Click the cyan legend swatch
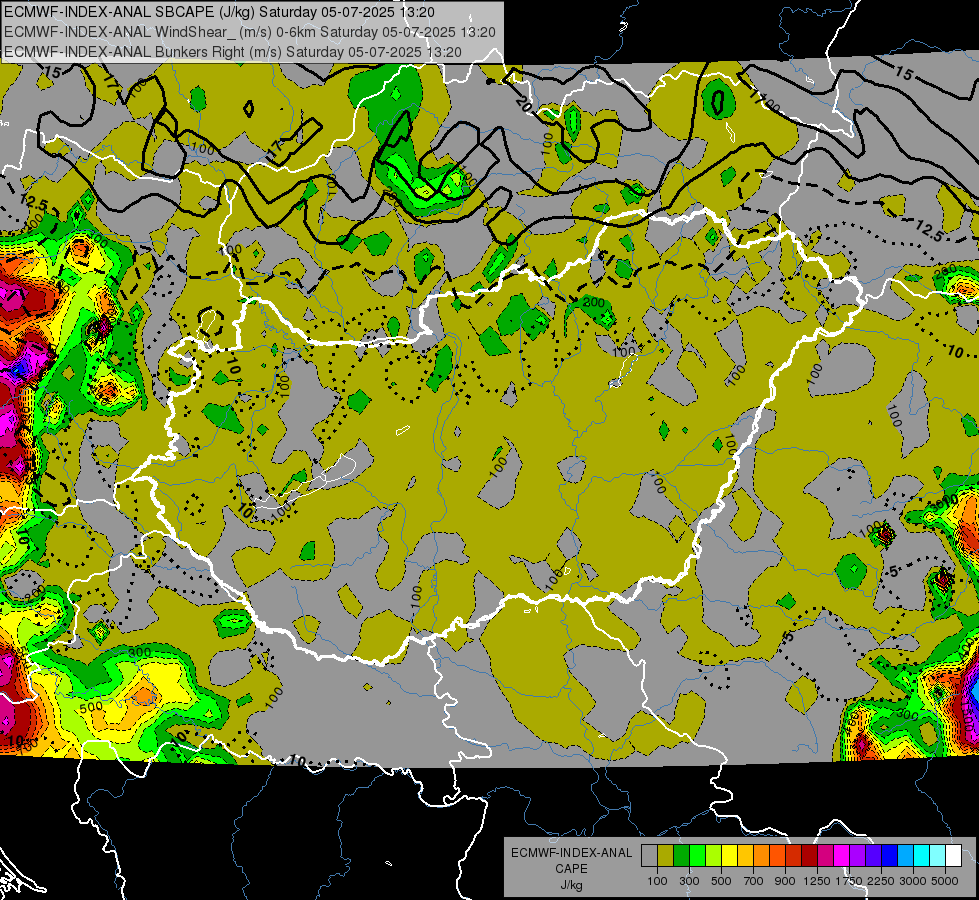 (x=922, y=856)
